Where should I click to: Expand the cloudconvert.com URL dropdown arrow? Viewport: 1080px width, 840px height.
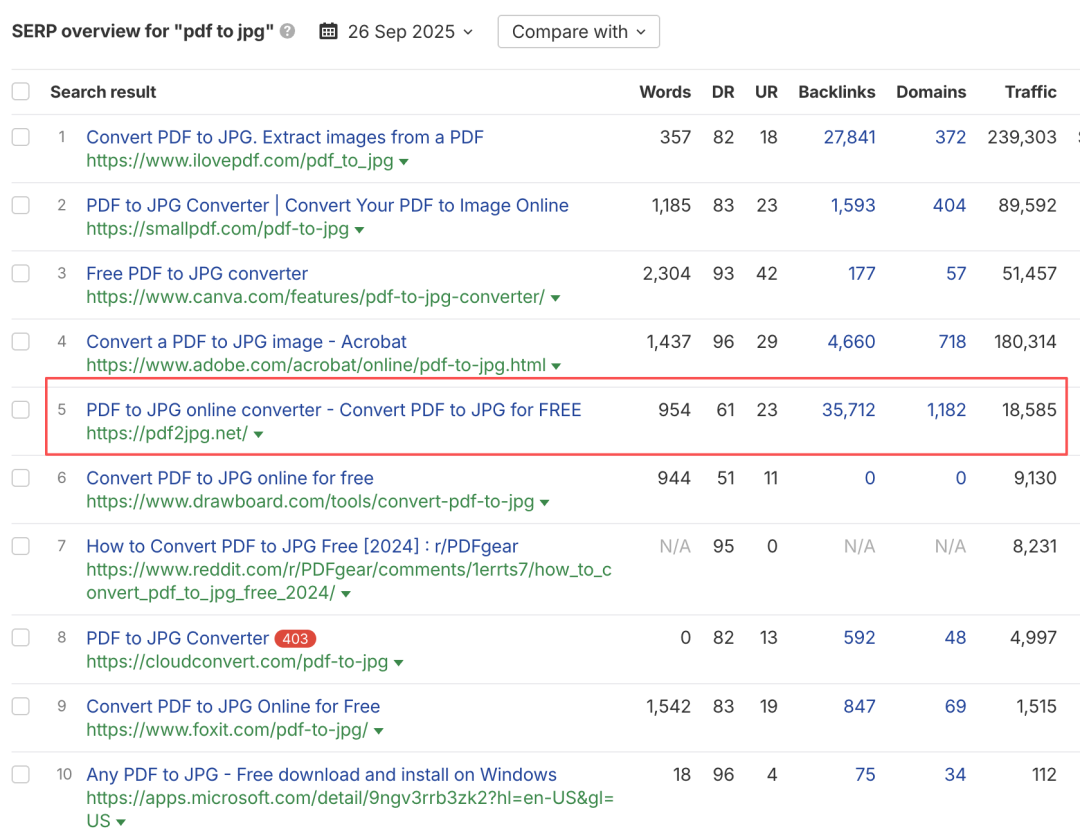pos(398,663)
